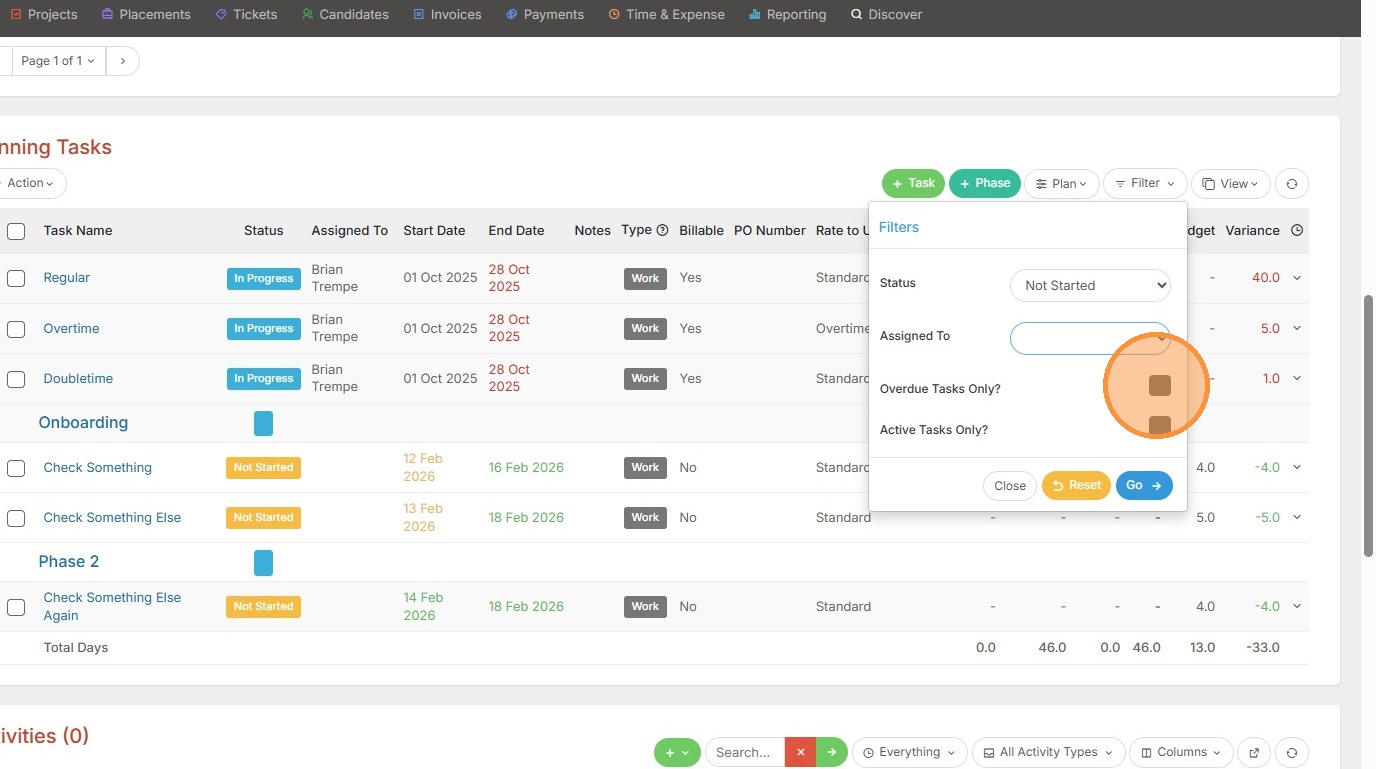Open activities in a pop-out window

point(1254,752)
